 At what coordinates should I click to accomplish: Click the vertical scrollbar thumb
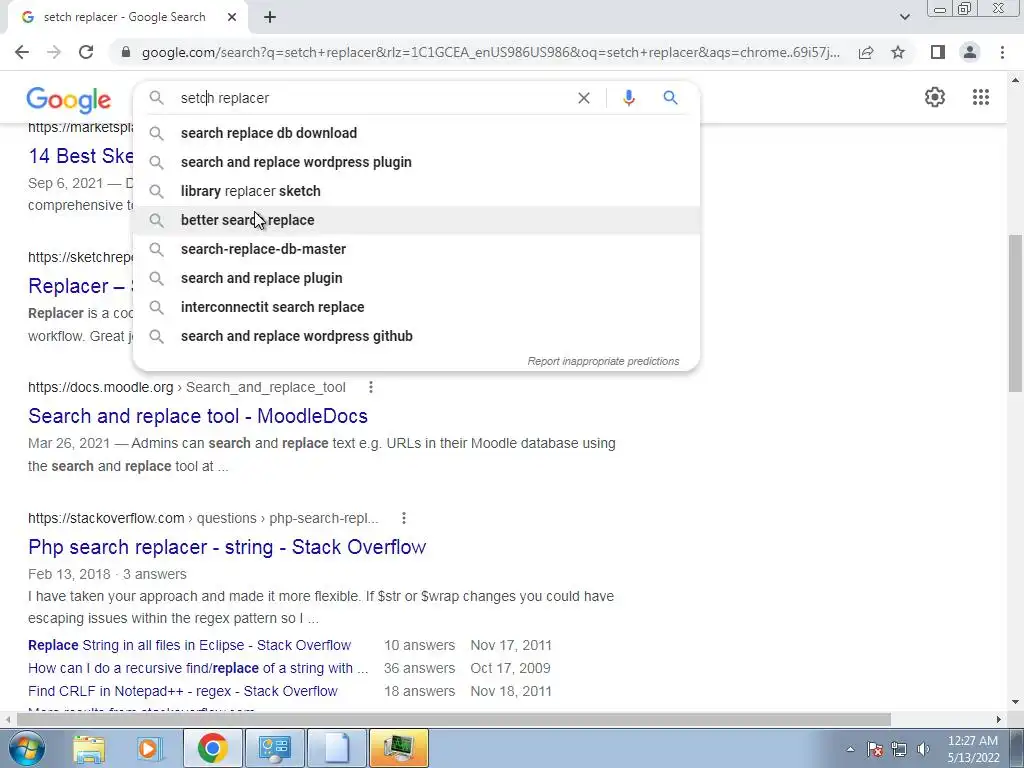pos(1015,313)
